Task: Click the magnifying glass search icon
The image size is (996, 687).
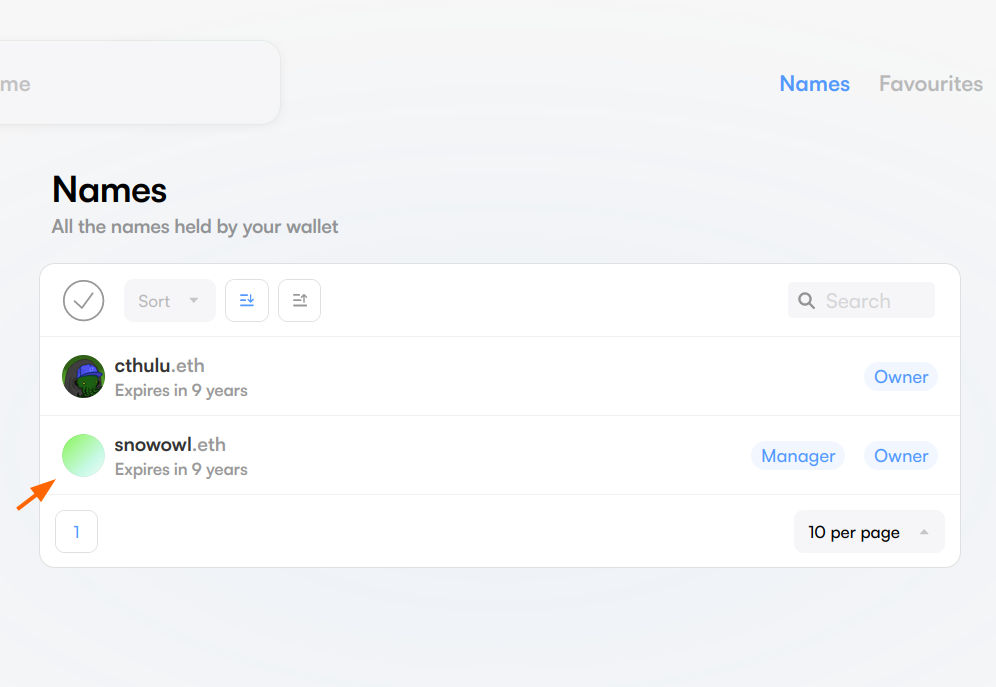Action: [807, 301]
